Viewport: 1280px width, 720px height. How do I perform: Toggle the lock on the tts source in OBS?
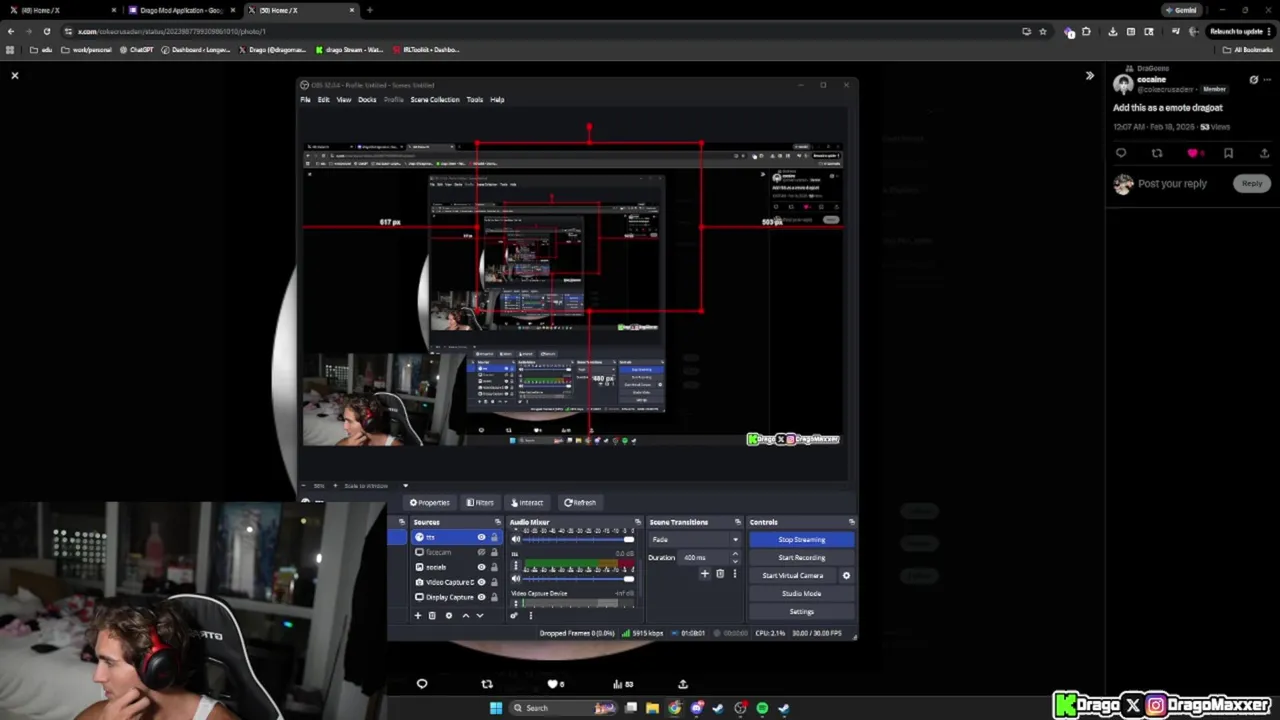click(494, 537)
